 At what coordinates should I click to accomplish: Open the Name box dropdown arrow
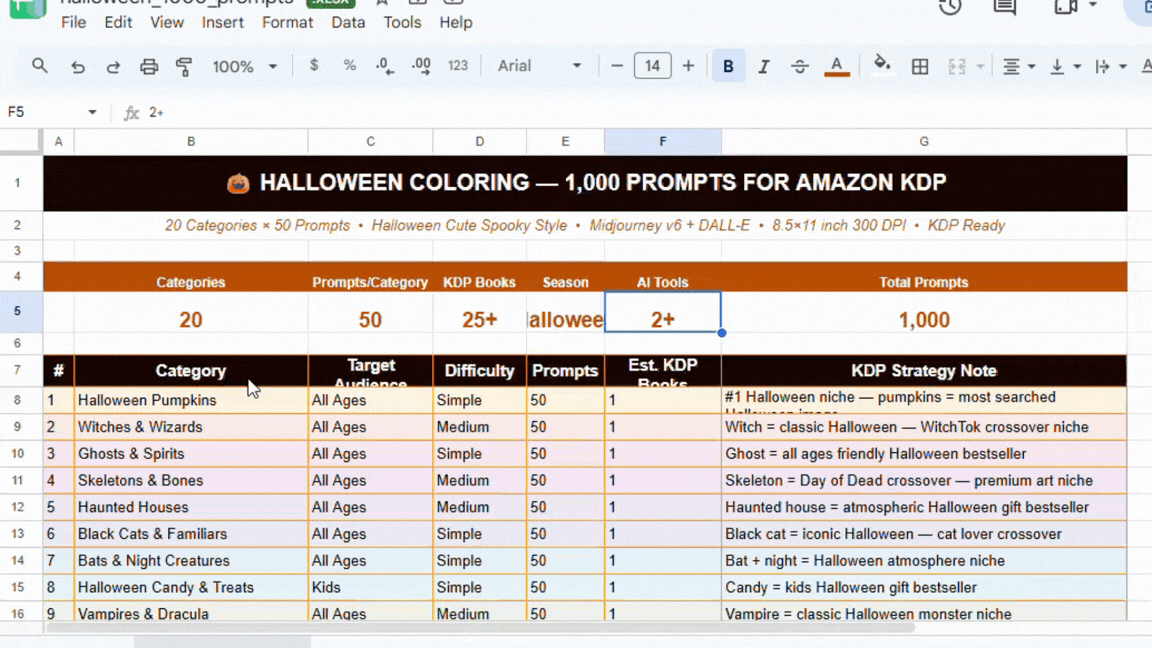pyautogui.click(x=92, y=112)
